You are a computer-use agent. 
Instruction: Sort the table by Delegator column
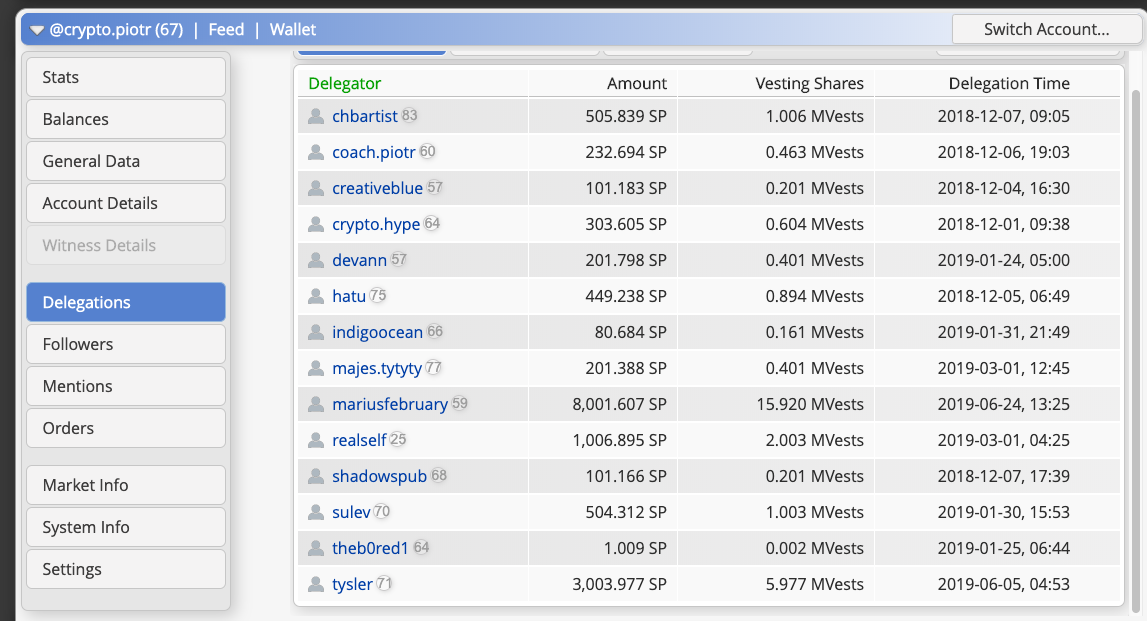click(x=344, y=84)
